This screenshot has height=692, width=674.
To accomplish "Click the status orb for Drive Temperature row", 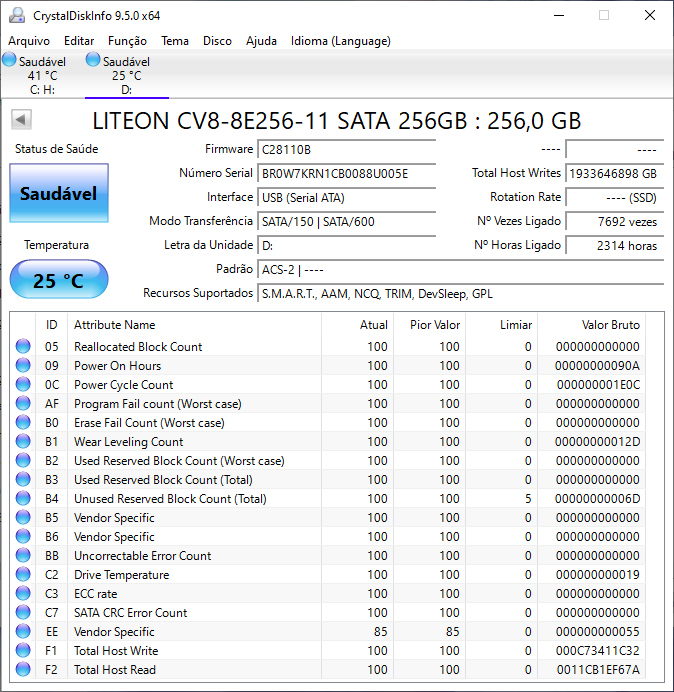I will 23,575.
